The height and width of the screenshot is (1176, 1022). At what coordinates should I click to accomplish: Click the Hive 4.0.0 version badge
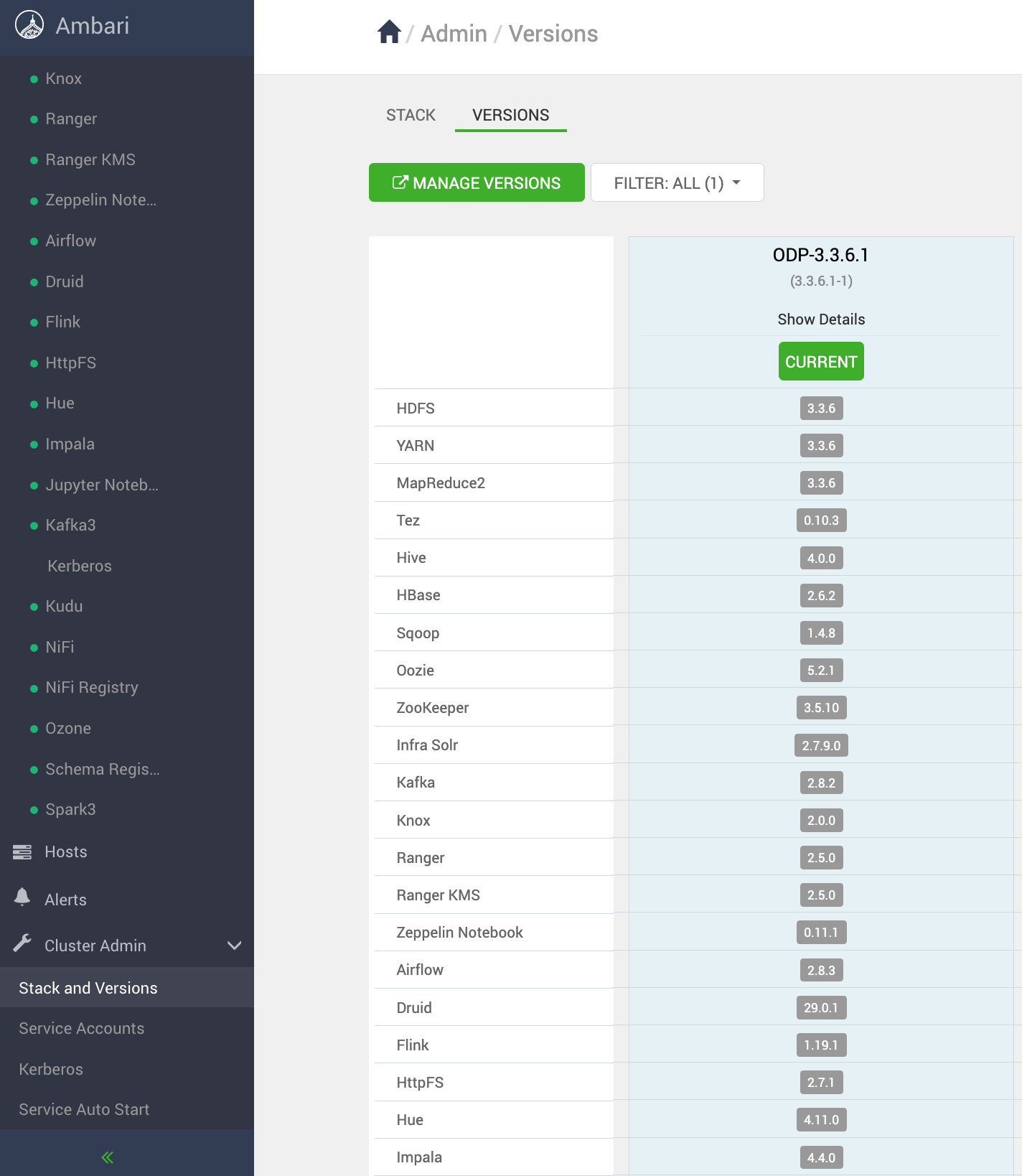pos(821,558)
